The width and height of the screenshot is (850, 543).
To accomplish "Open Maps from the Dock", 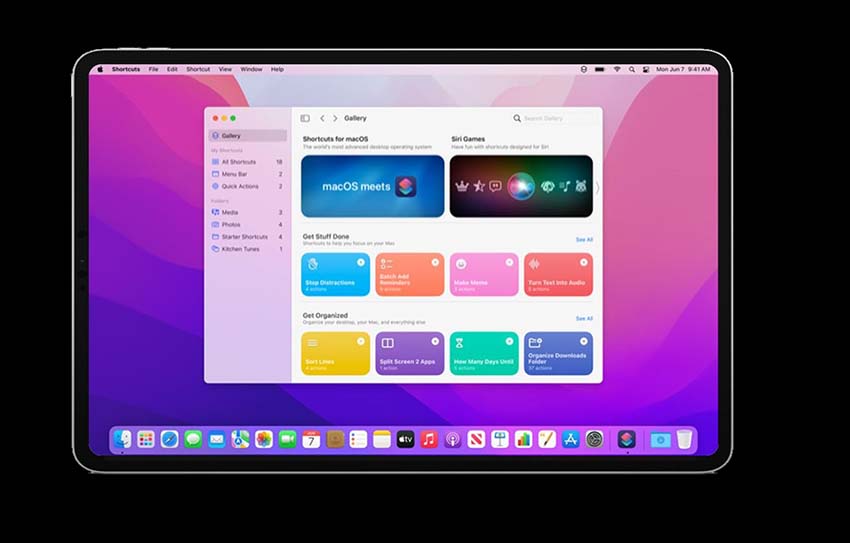I will (240, 439).
